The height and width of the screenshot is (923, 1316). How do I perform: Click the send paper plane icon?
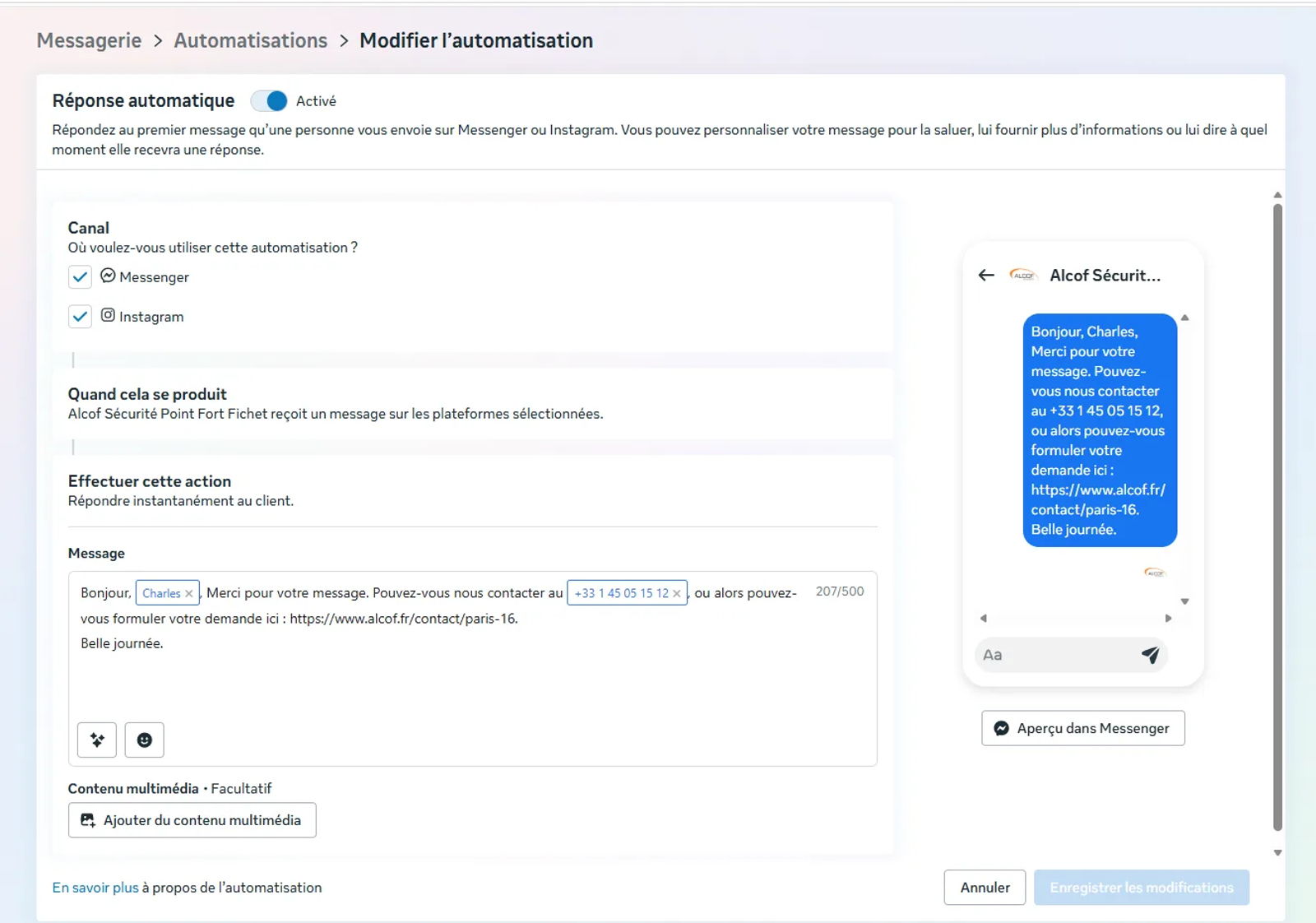[1151, 655]
